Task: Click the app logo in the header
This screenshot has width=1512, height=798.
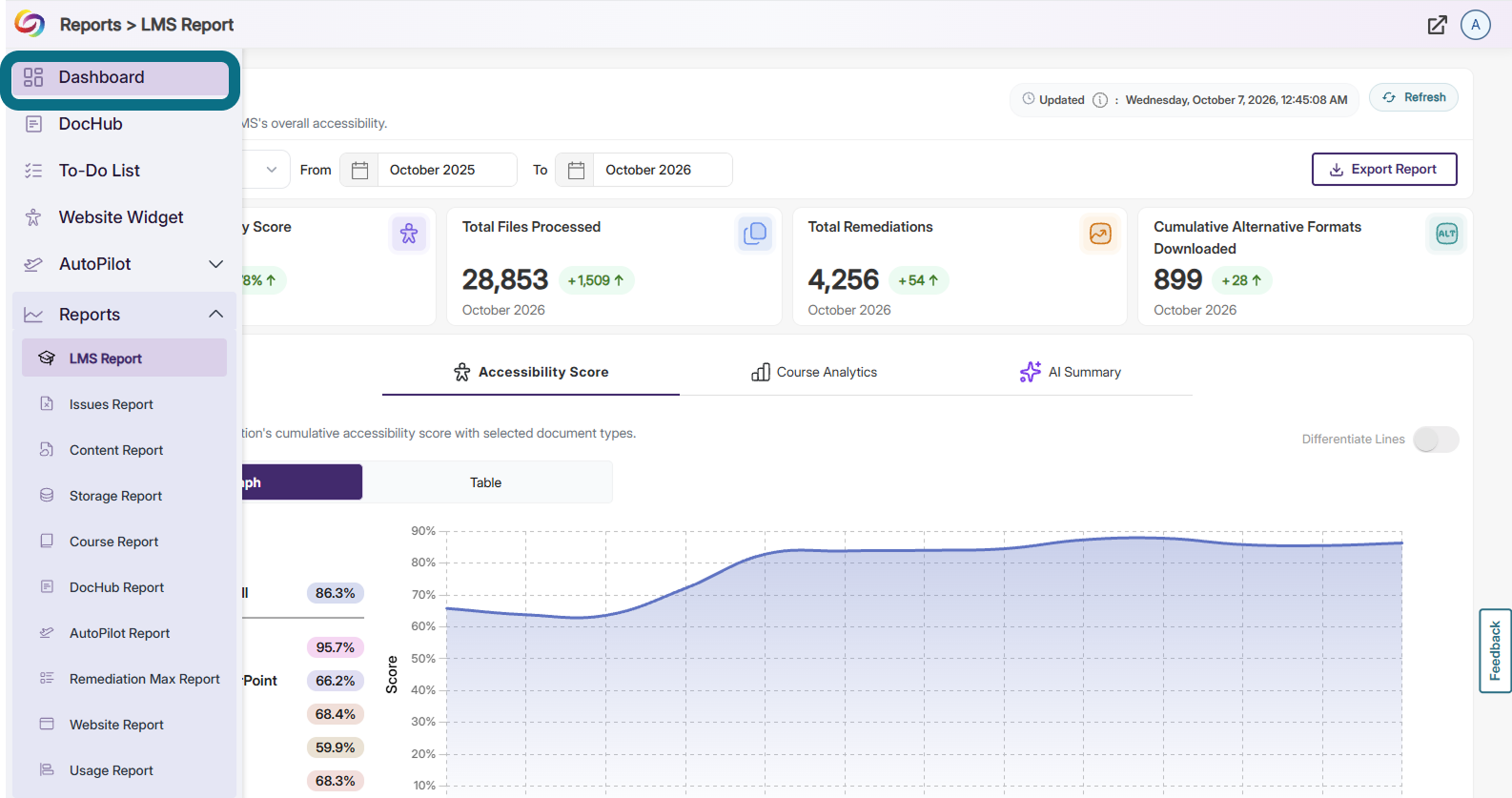Action: tap(30, 24)
